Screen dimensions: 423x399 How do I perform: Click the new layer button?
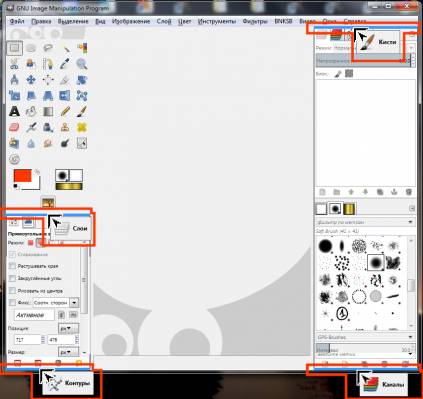click(x=322, y=192)
